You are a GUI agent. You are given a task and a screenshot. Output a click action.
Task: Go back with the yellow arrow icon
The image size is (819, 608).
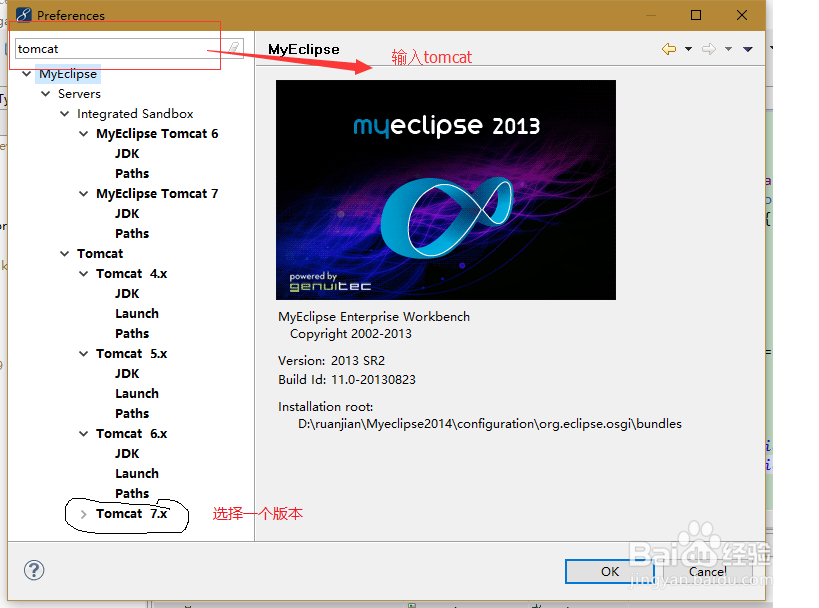tap(669, 49)
